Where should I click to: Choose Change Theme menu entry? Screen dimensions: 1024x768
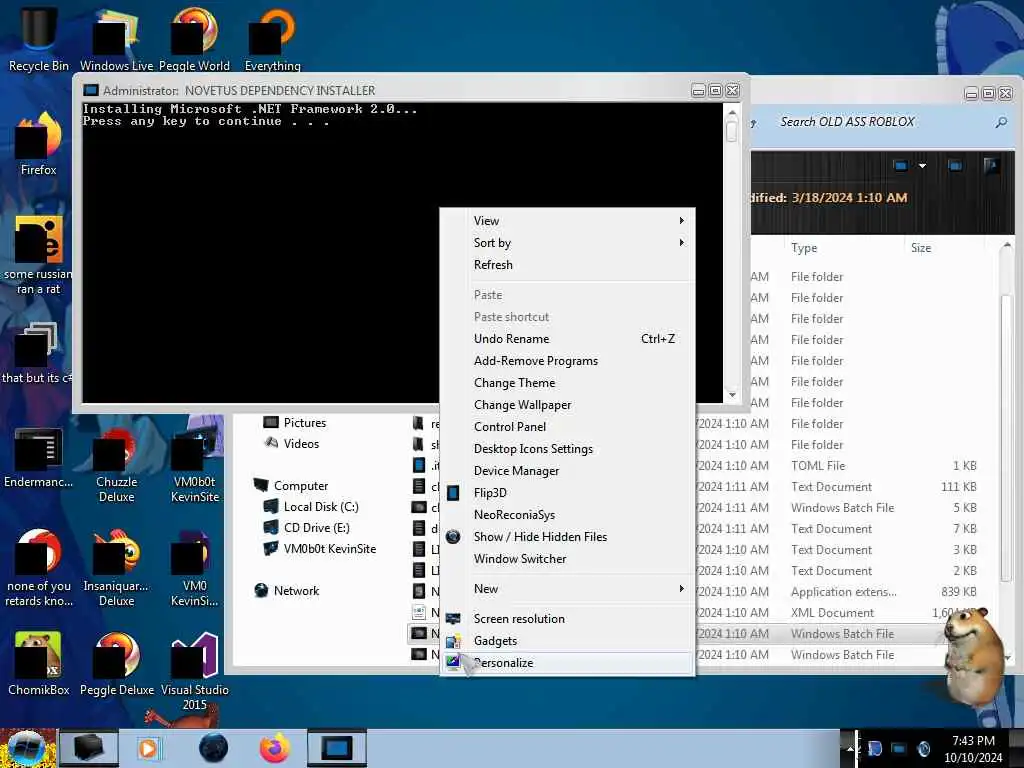567,383
